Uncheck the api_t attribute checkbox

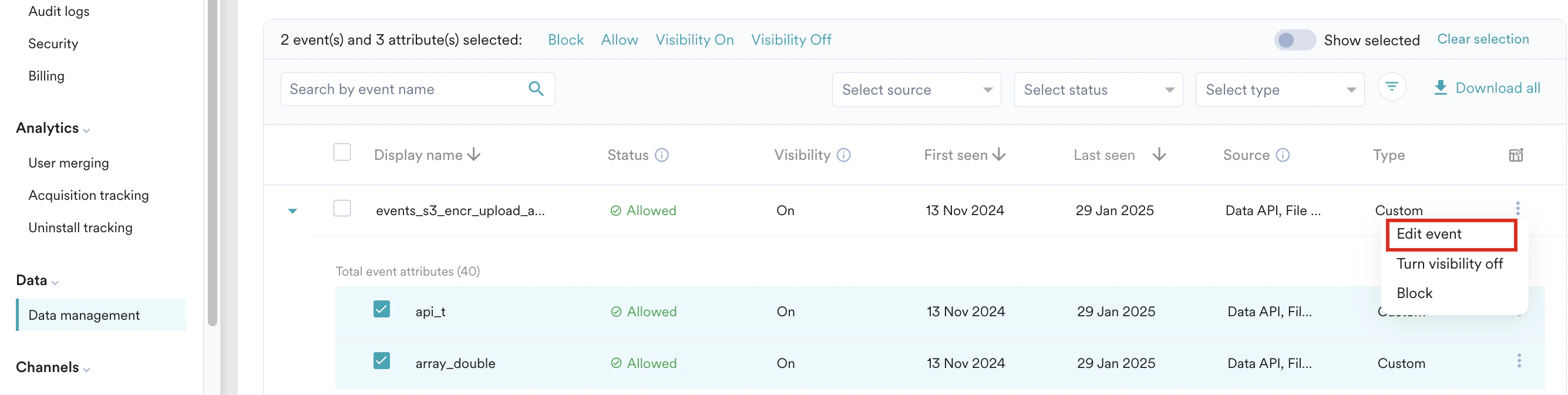point(382,310)
